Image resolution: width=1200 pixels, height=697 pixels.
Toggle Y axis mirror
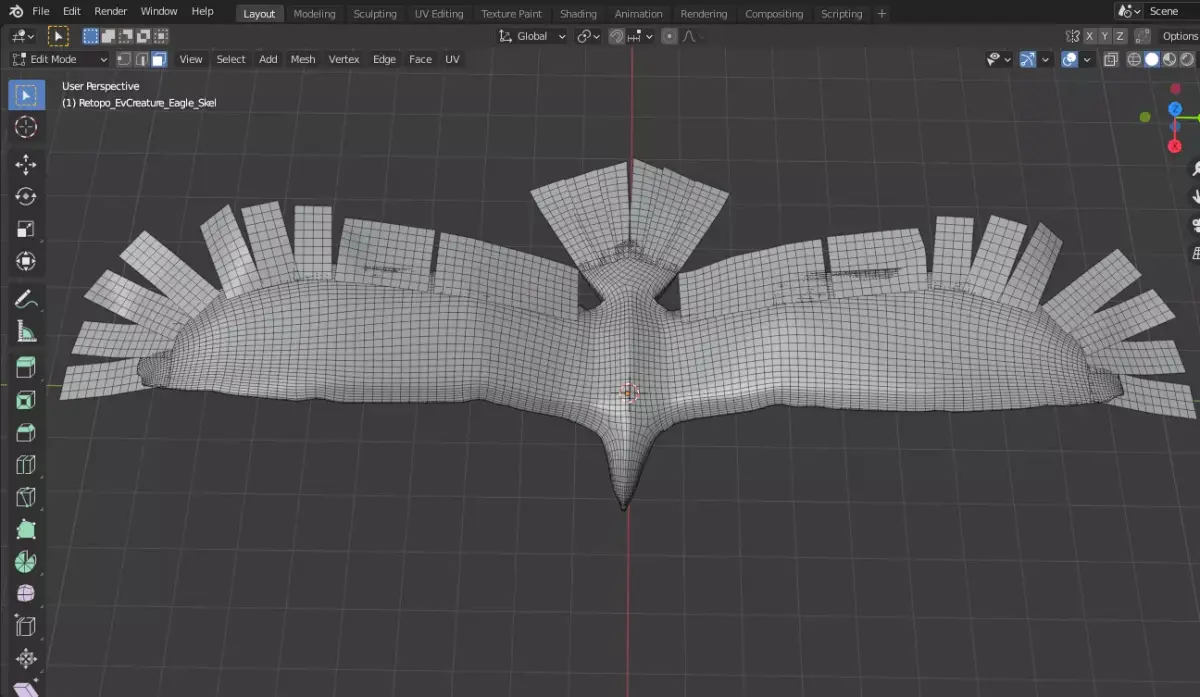coord(1104,36)
